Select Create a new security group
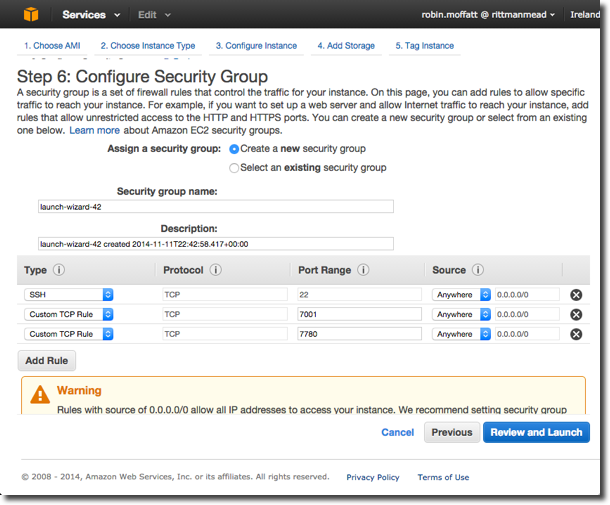610x505 pixels. click(x=234, y=149)
